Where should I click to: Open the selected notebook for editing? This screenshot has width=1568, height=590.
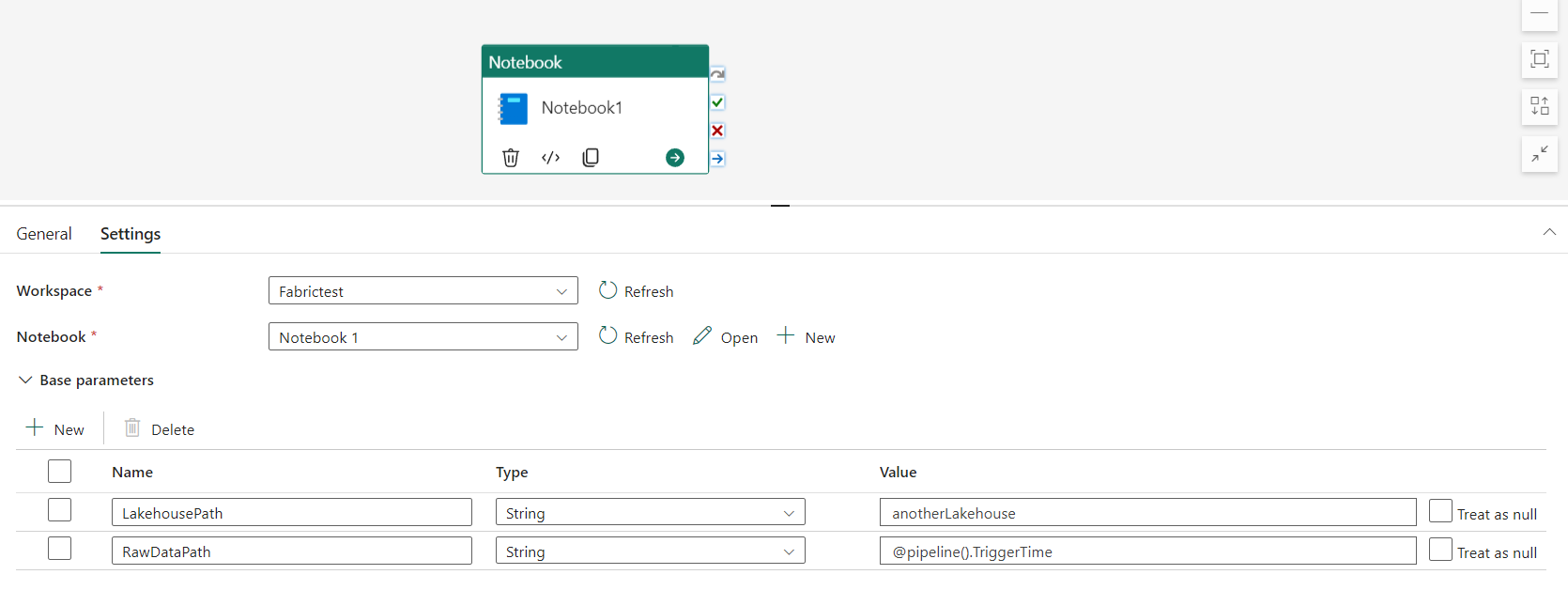pos(726,337)
